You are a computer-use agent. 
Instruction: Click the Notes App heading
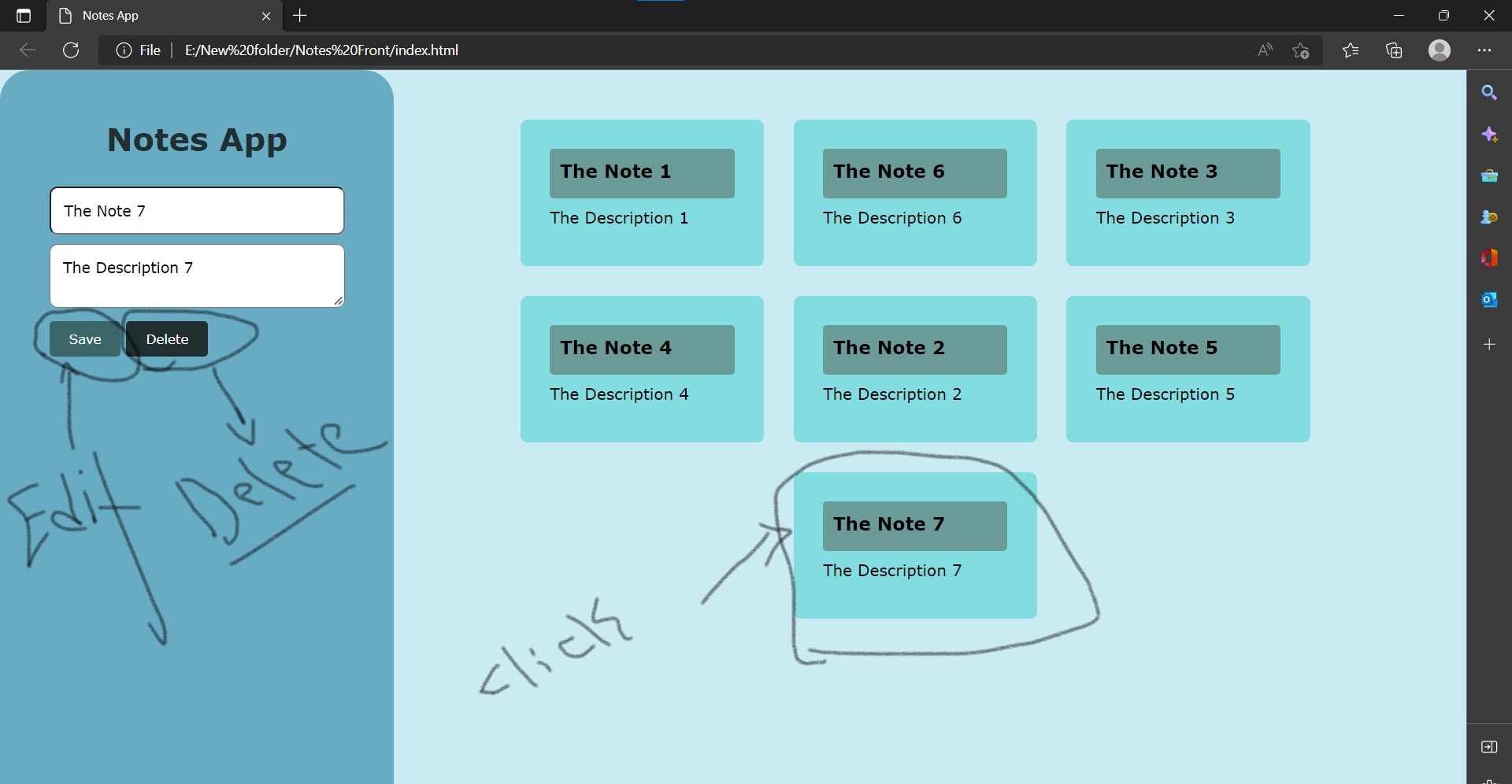(197, 140)
